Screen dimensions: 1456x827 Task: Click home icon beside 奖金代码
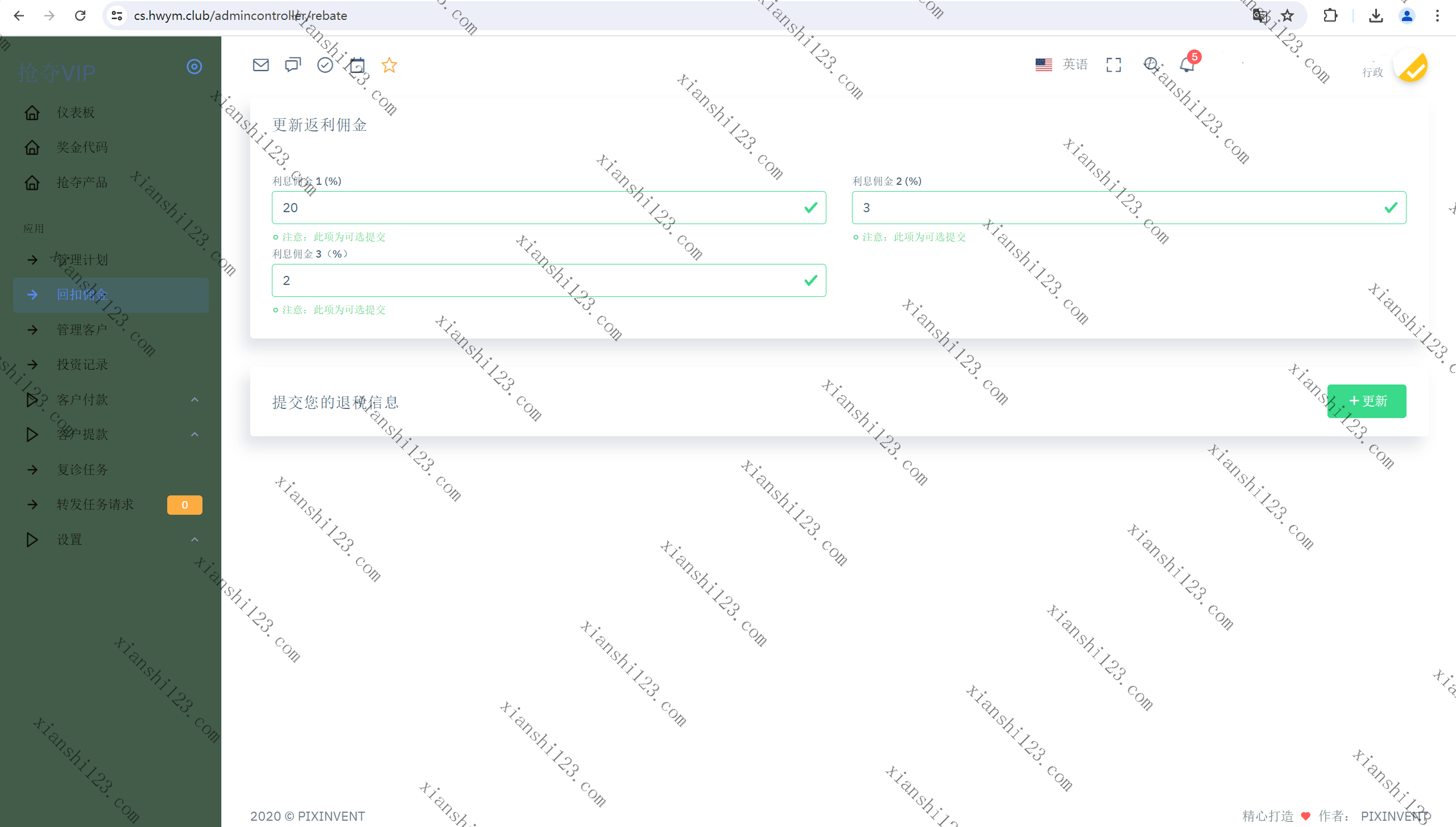click(x=32, y=147)
